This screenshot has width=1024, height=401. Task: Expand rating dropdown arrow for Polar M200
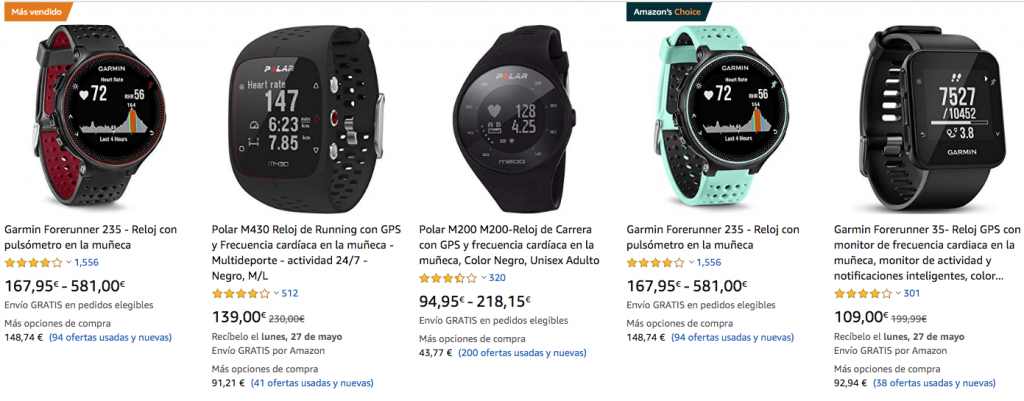click(x=482, y=278)
